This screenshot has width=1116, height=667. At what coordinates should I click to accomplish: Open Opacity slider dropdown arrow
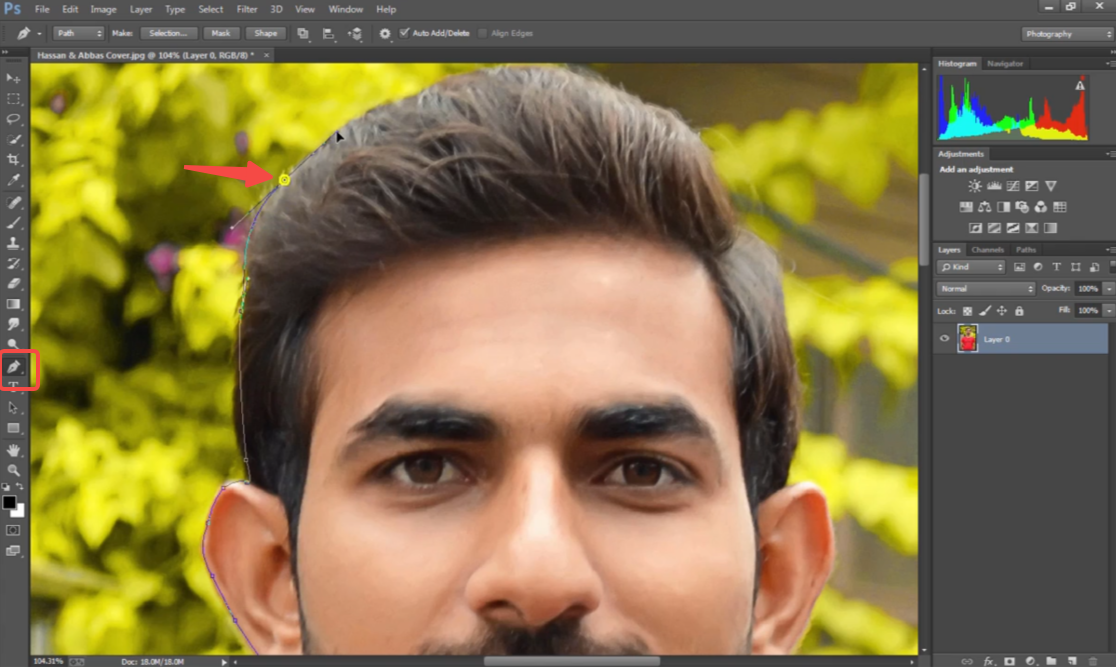[1108, 288]
